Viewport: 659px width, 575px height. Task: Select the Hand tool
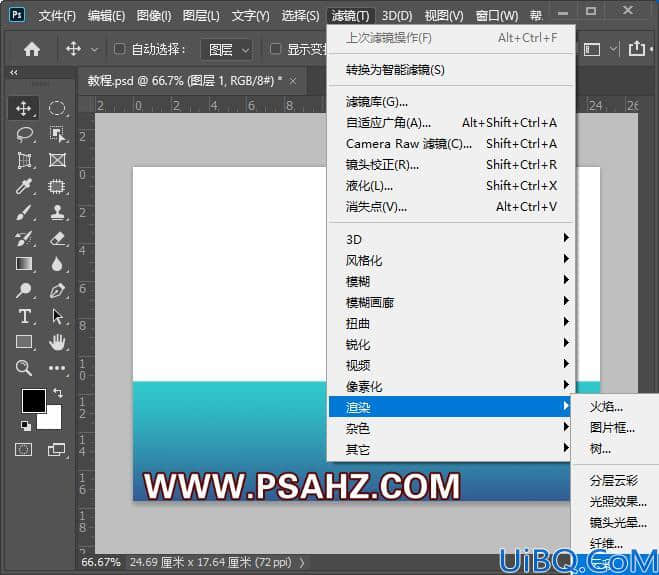57,342
